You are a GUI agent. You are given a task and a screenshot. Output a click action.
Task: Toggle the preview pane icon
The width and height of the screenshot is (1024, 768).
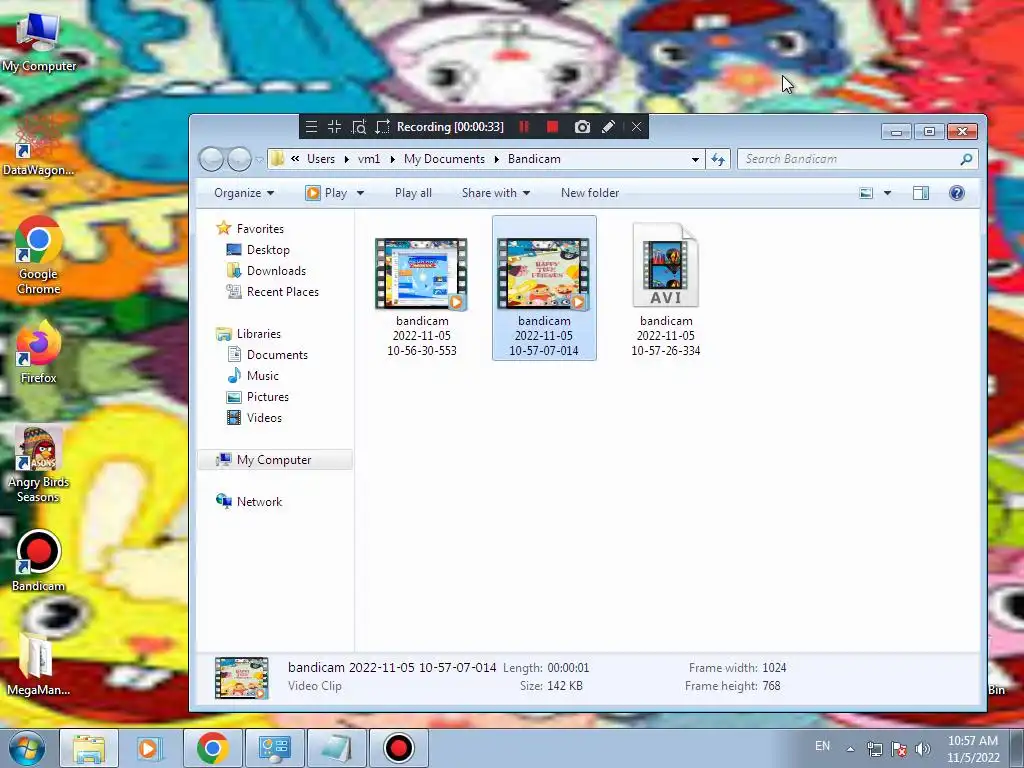tap(921, 193)
